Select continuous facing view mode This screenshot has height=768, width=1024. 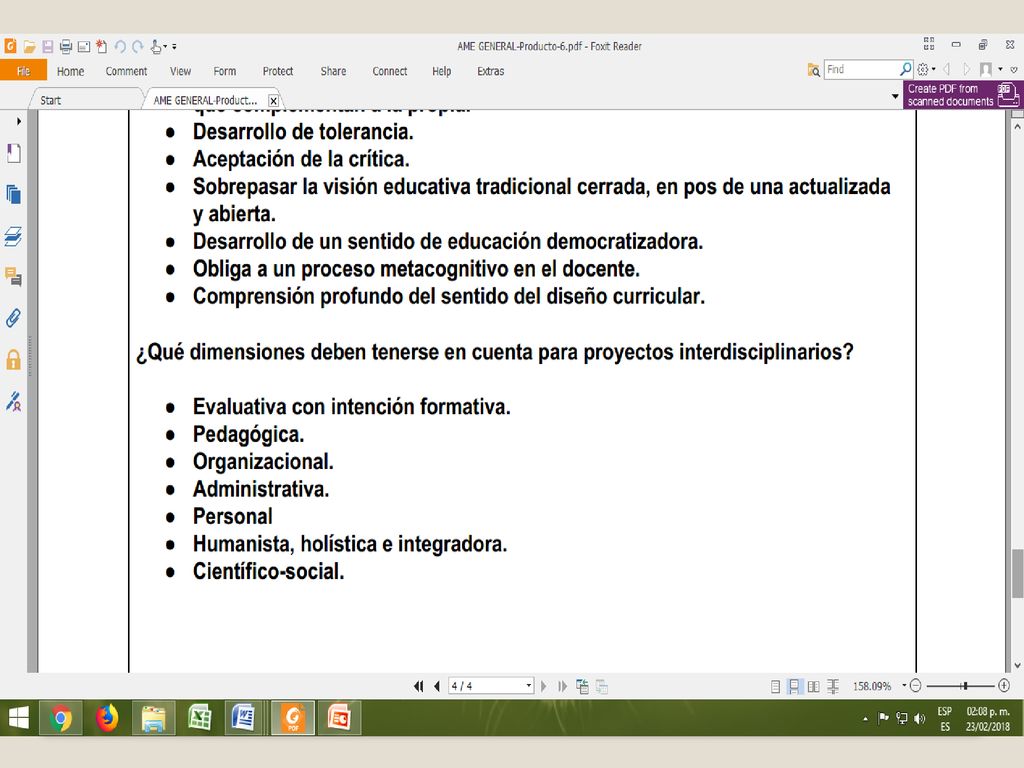coord(833,686)
